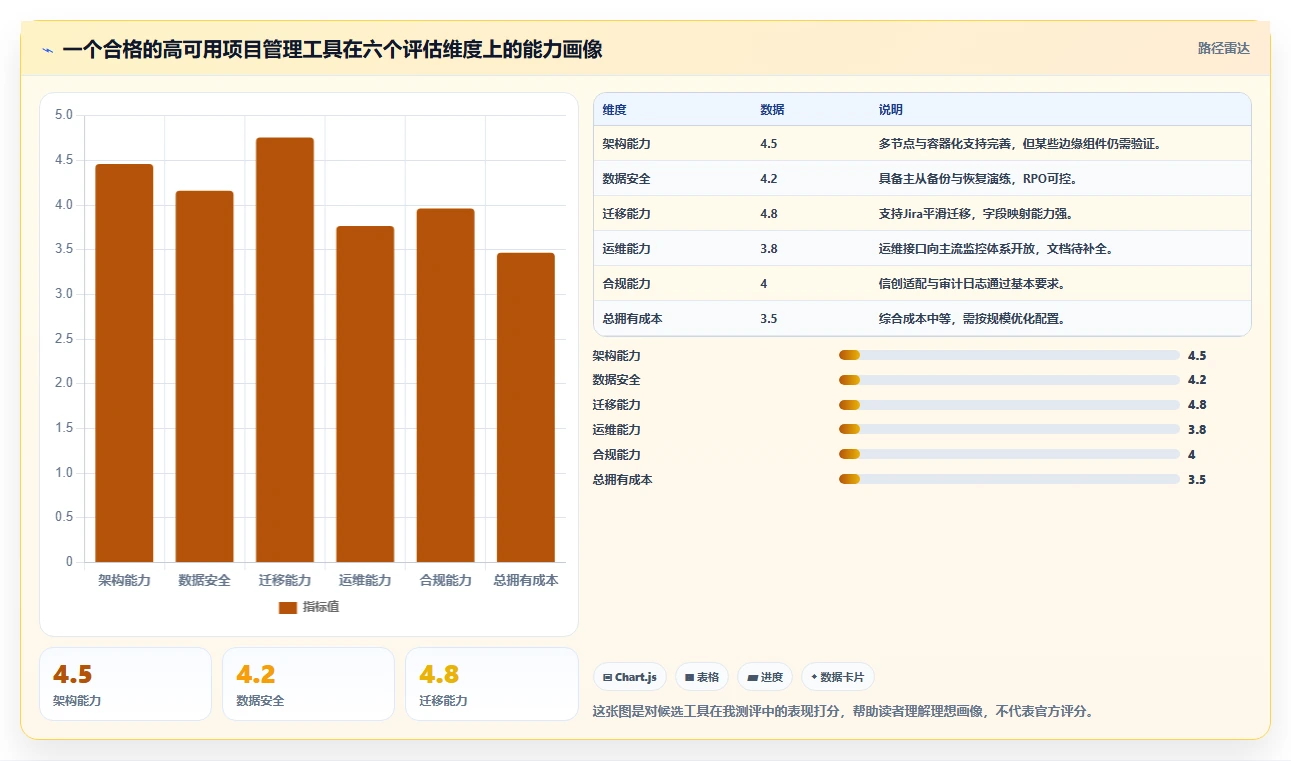The image size is (1291, 761).
Task: Click the 总拥有成本 progress bar
Action: click(x=1009, y=480)
